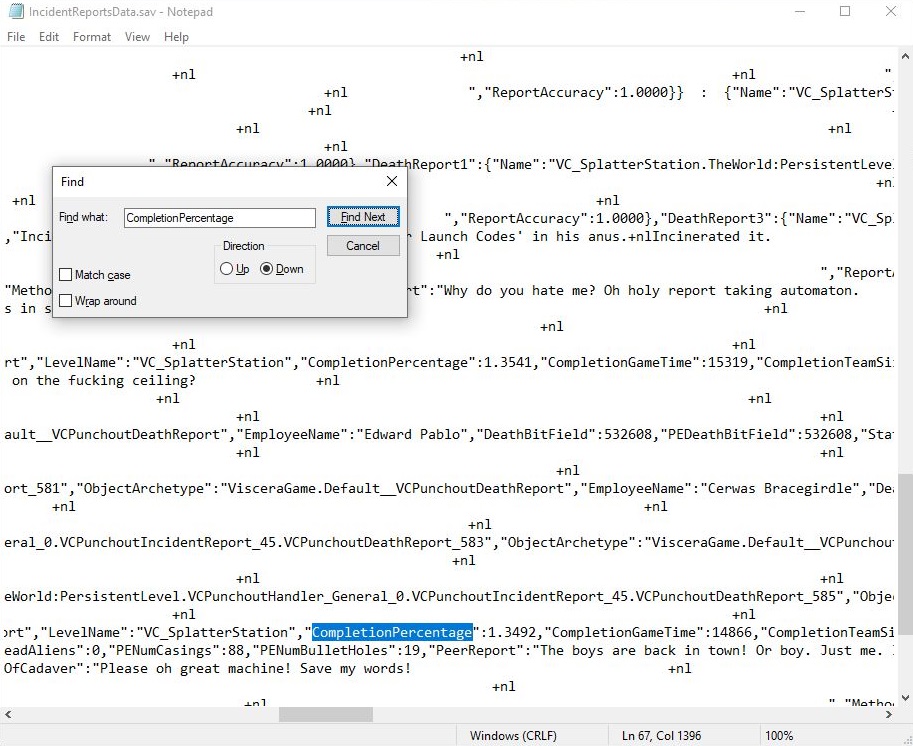913x746 pixels.
Task: Close the Find dialog with X
Action: click(392, 181)
